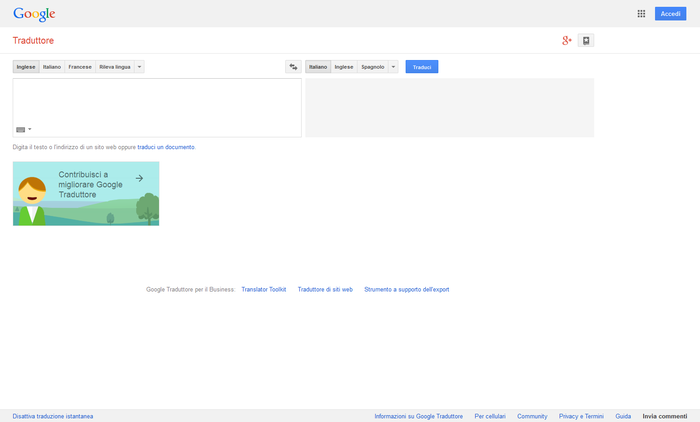Expand the target language dropdown arrow
The width and height of the screenshot is (700, 422).
point(393,67)
